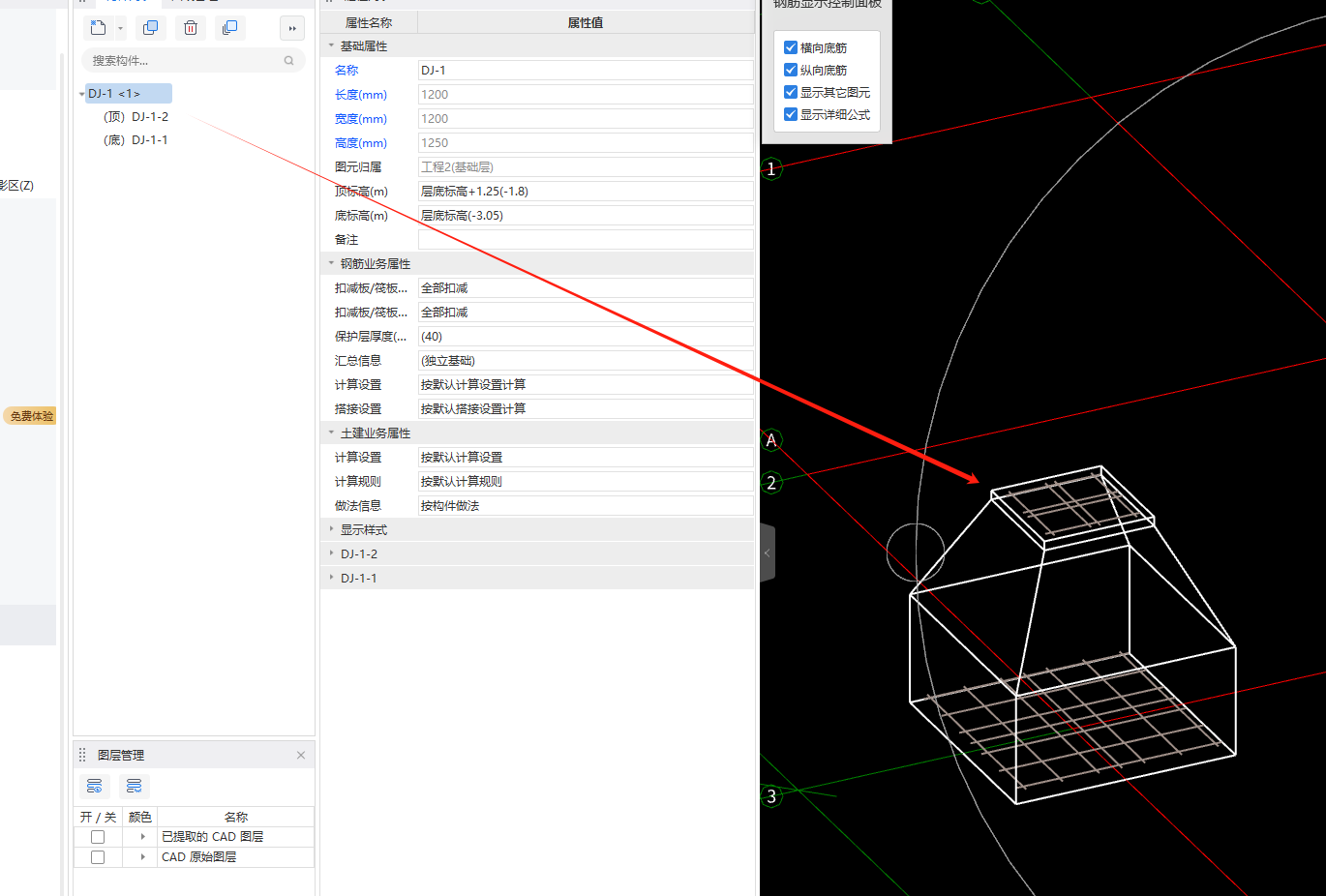Click axis label A in viewport
This screenshot has width=1326, height=896.
click(771, 440)
